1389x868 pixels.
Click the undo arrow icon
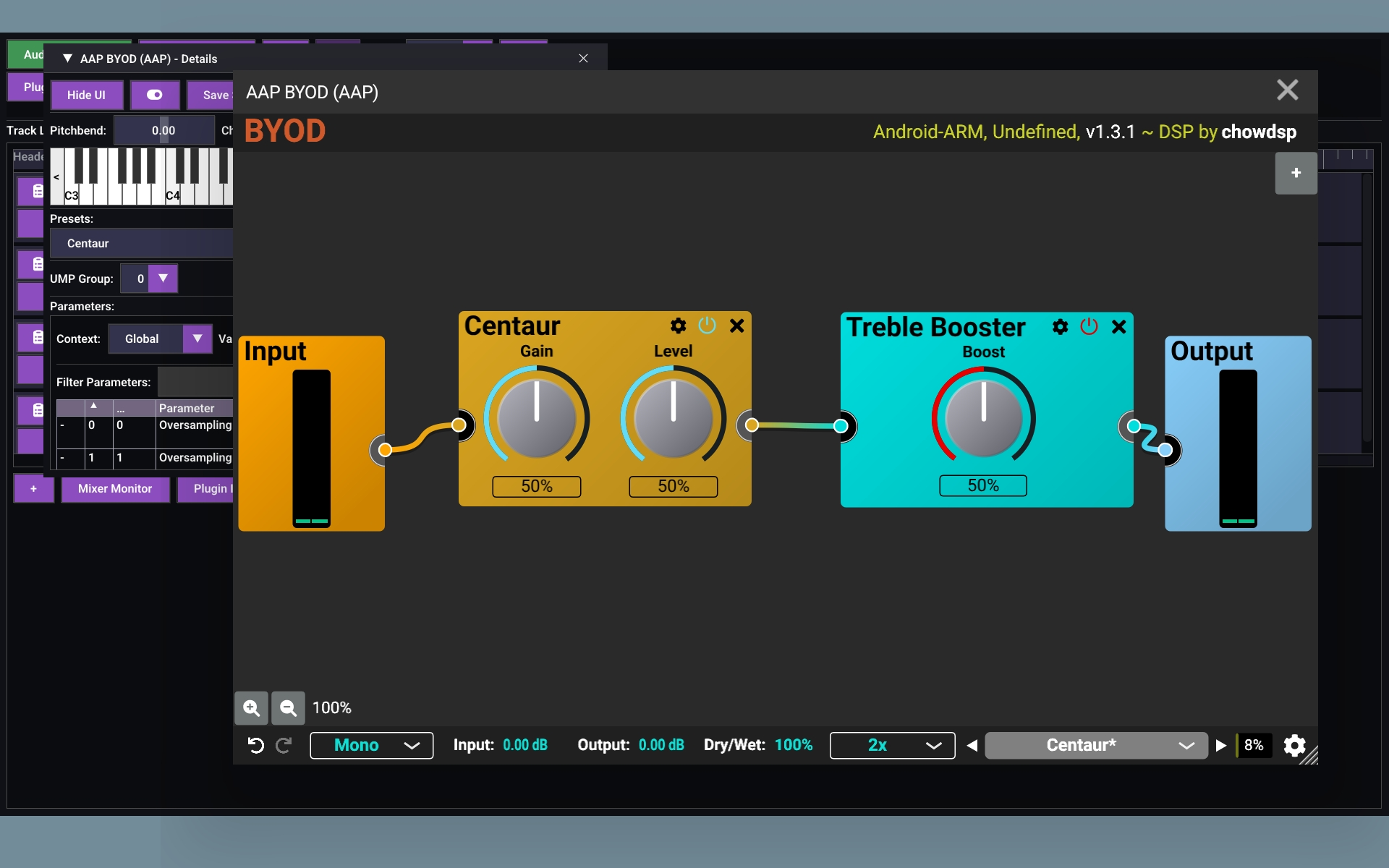pos(255,745)
